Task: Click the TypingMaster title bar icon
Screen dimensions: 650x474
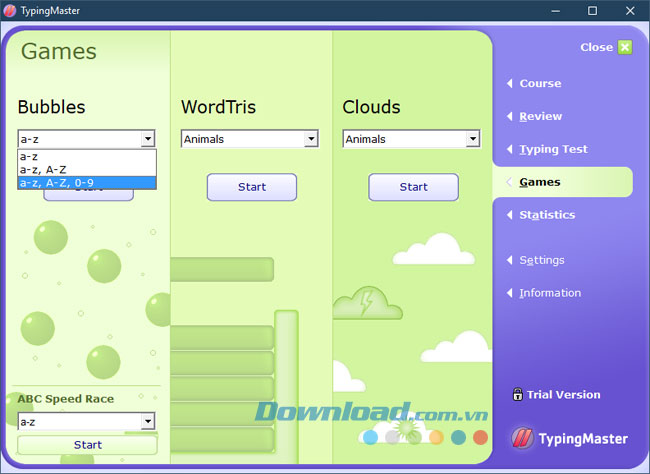Action: [10, 10]
